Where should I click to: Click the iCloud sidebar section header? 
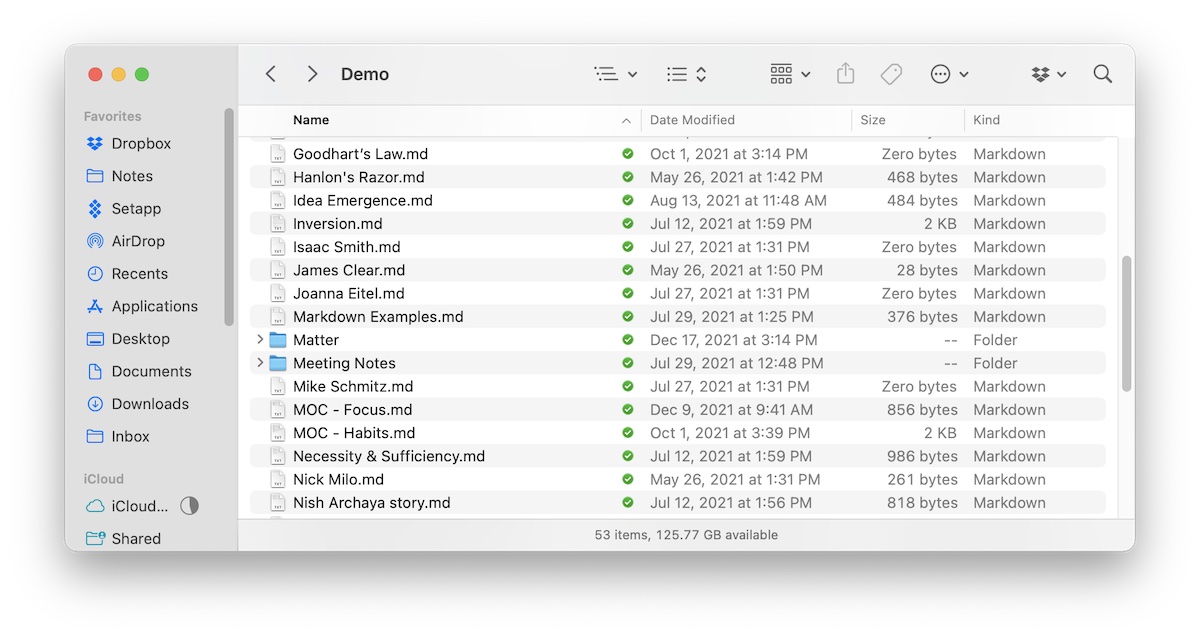104,479
